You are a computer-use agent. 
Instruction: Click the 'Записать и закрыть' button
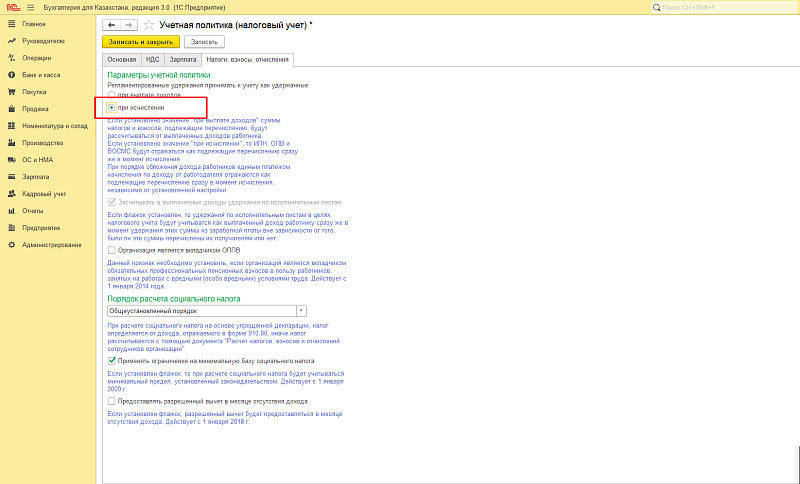[x=140, y=42]
